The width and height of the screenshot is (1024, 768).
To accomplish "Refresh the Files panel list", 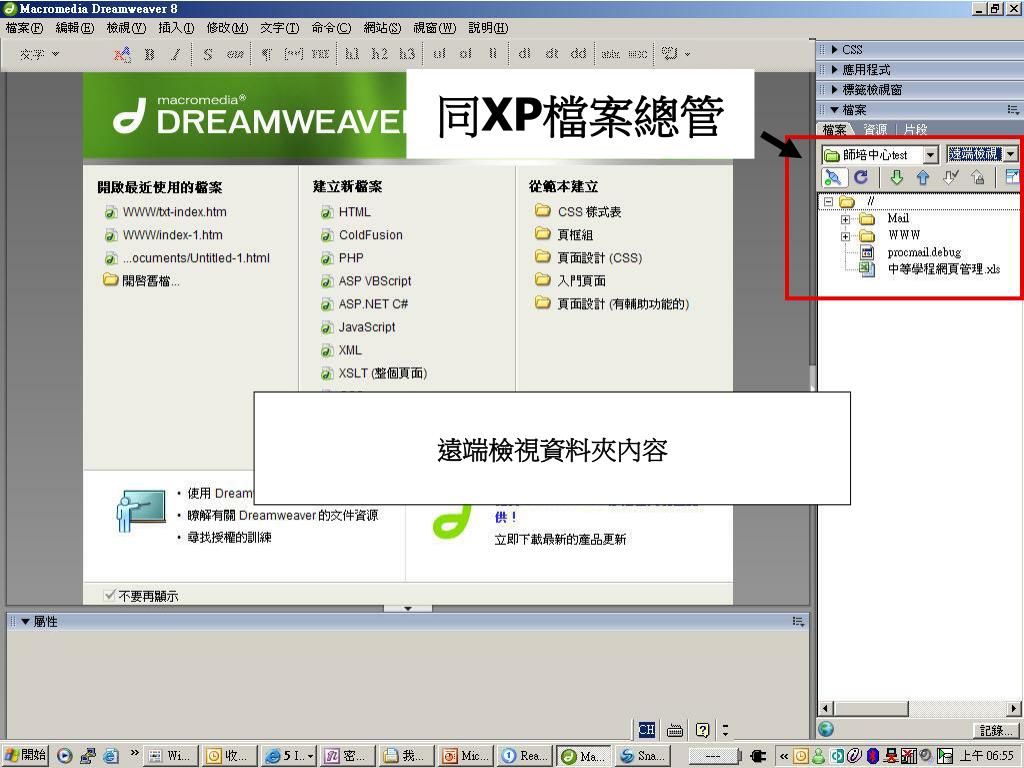I will tap(861, 177).
